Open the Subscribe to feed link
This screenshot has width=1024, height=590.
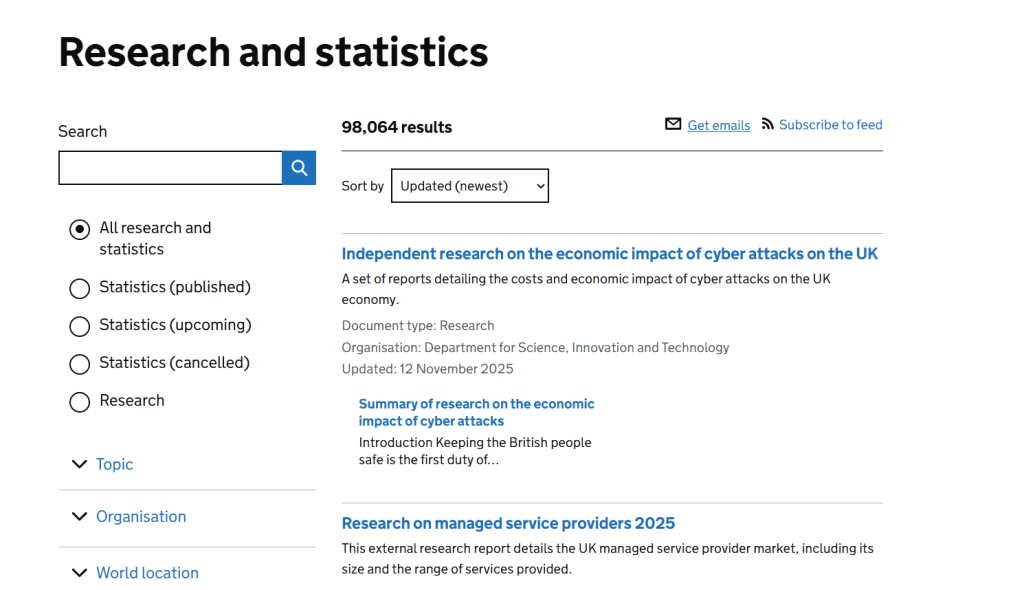click(830, 124)
